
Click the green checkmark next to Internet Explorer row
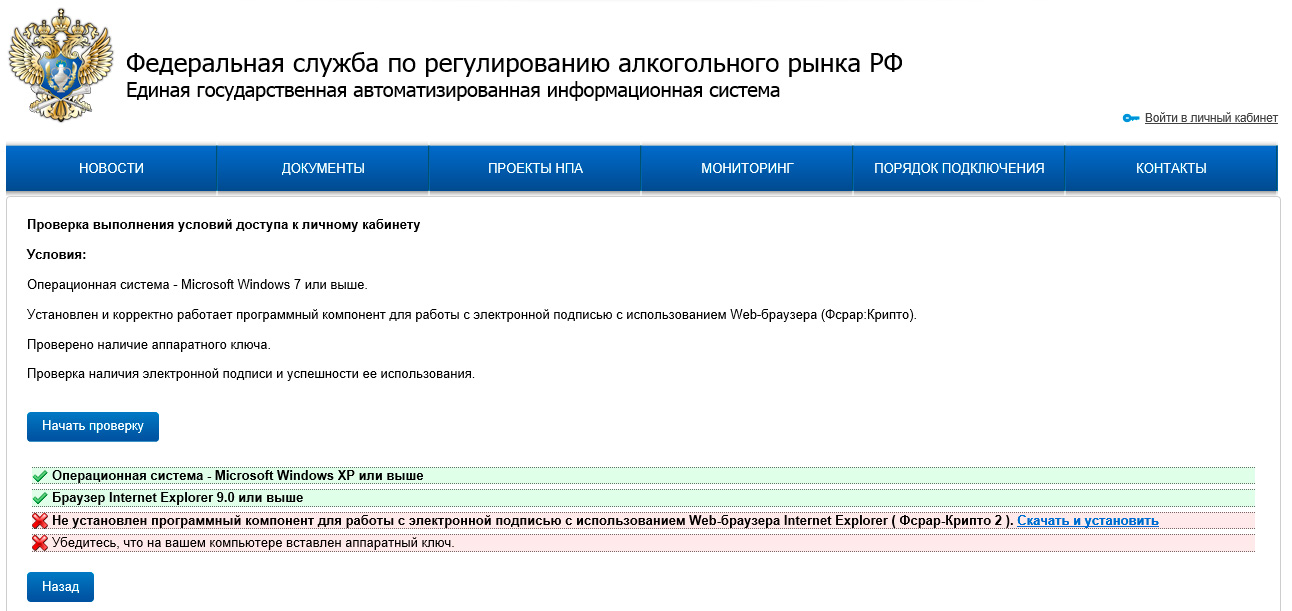click(x=40, y=498)
